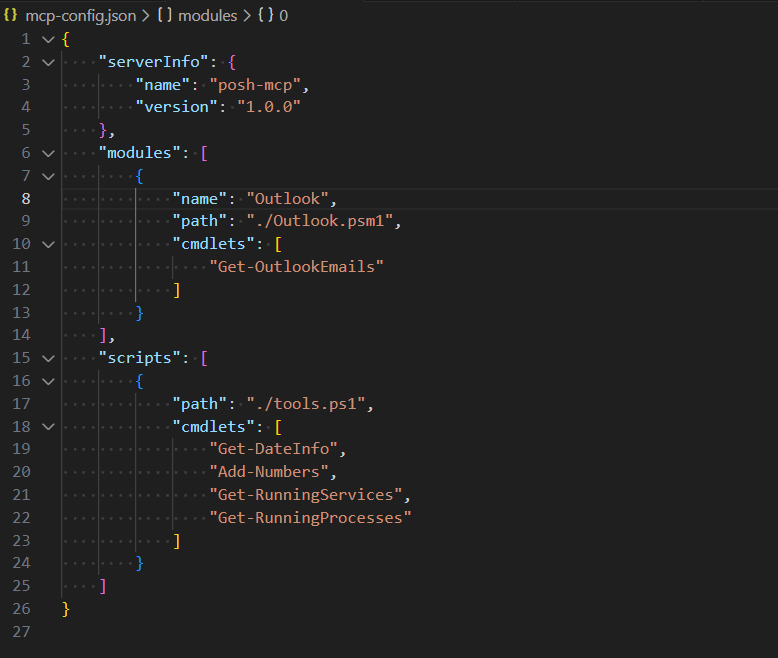Click the "cmdlets" key on line 18
778x658 pixels.
pos(213,426)
